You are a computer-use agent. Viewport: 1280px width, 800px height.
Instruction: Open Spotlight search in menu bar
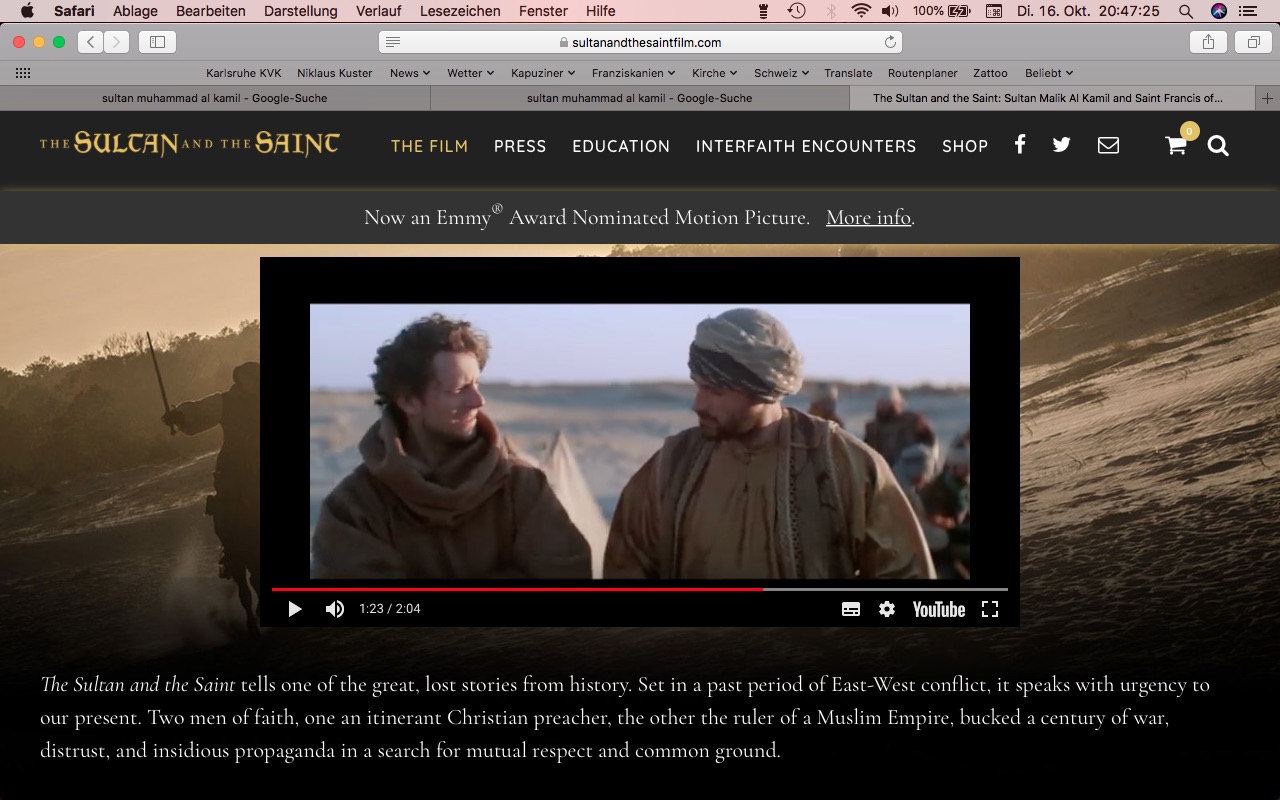click(1186, 11)
